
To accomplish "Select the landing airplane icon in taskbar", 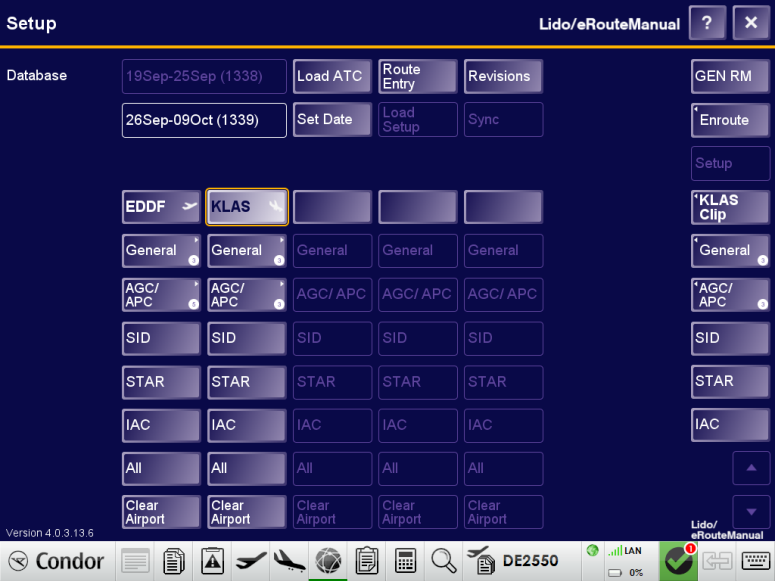I will coord(289,561).
